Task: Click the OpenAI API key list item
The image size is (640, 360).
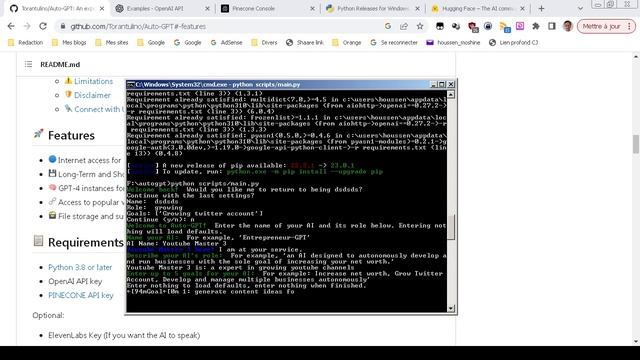Action: click(75, 281)
